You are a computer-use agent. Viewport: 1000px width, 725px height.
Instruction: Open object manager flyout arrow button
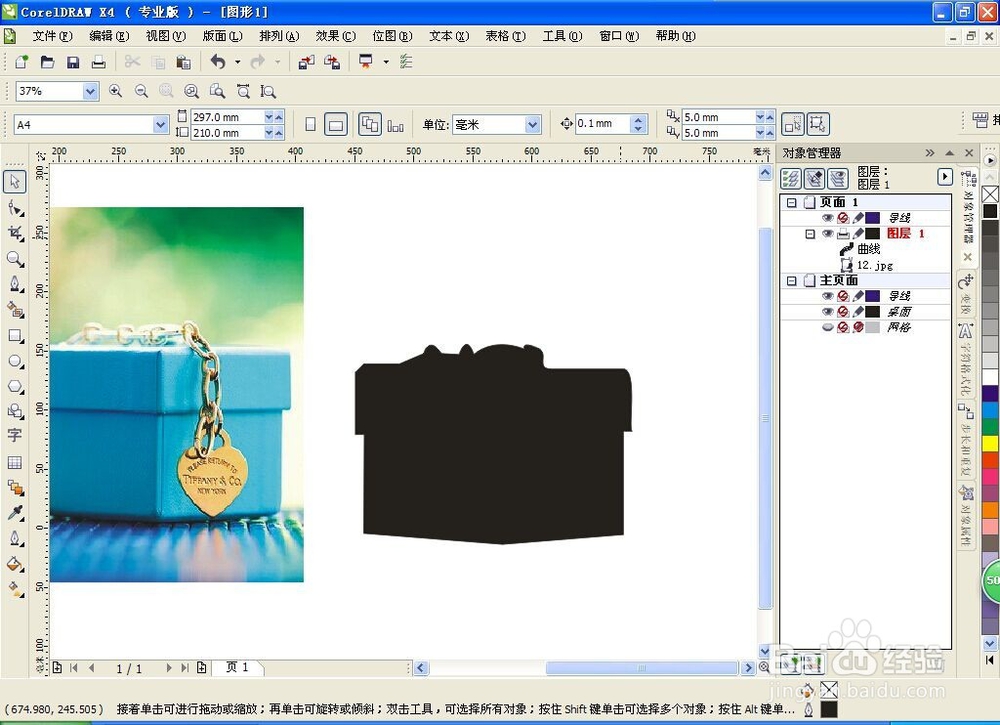(x=945, y=177)
